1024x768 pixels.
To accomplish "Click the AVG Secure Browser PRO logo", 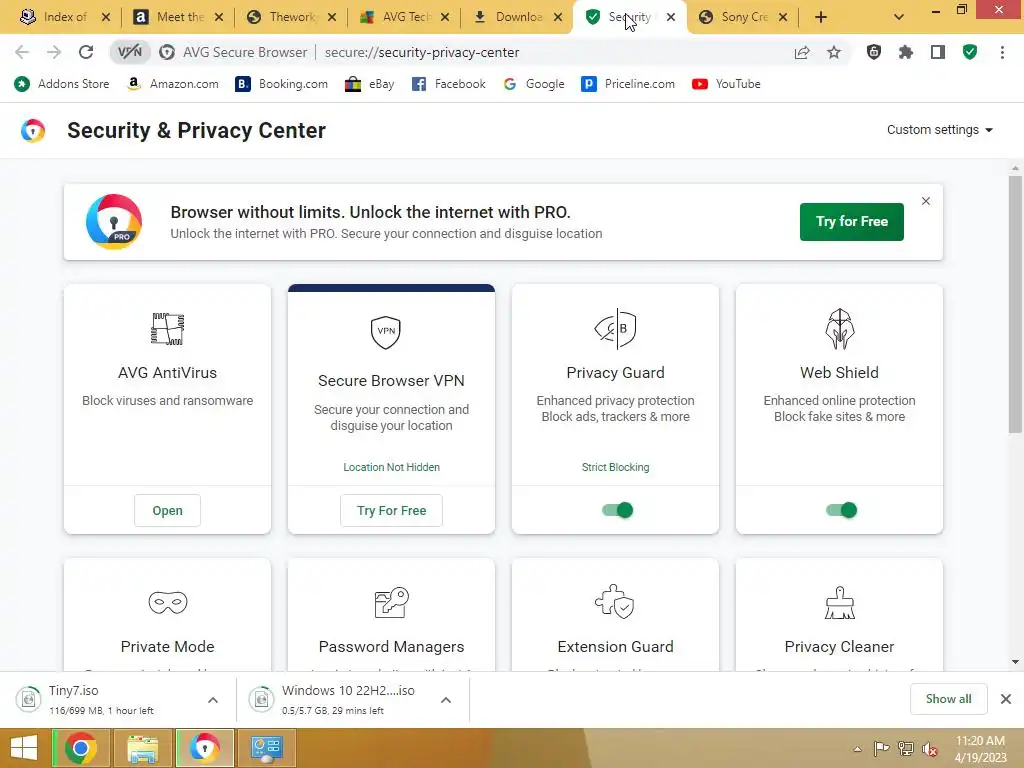I will coord(114,222).
